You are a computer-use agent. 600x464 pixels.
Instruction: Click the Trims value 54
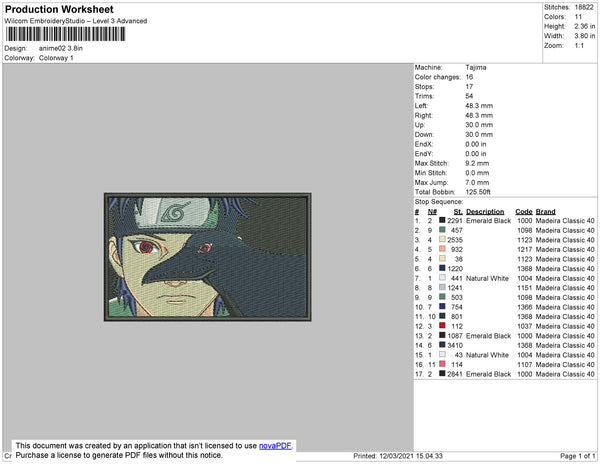click(x=469, y=96)
